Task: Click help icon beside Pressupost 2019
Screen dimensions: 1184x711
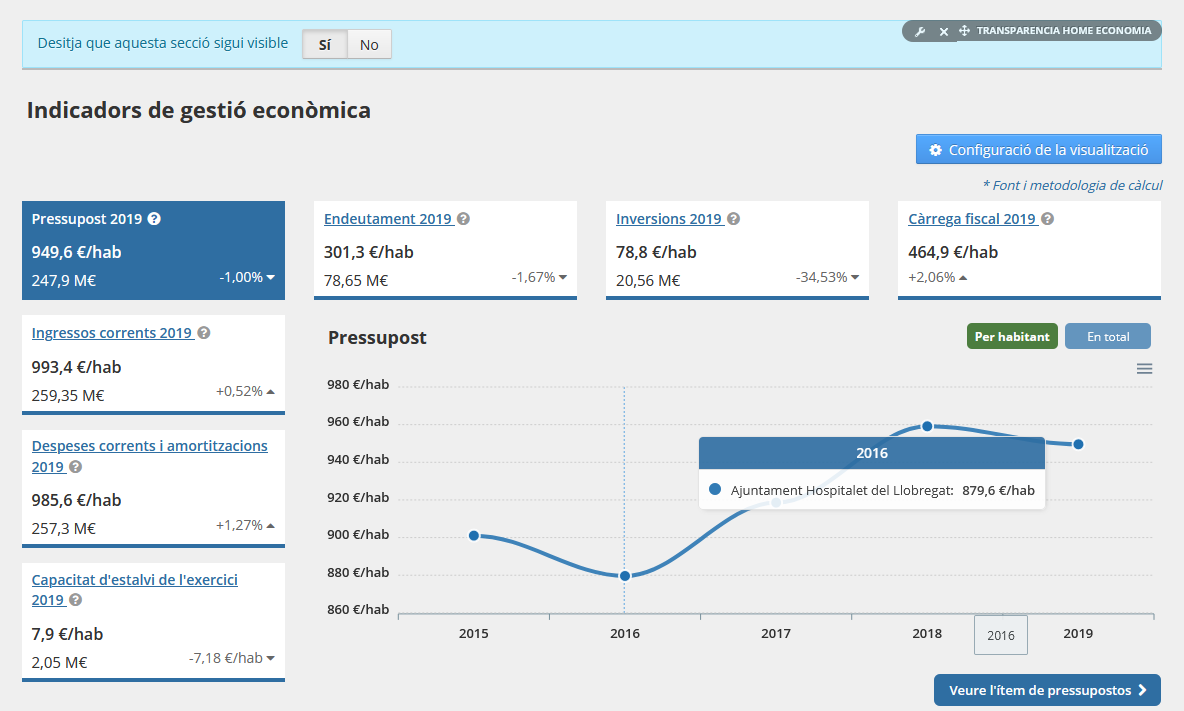Action: point(154,219)
